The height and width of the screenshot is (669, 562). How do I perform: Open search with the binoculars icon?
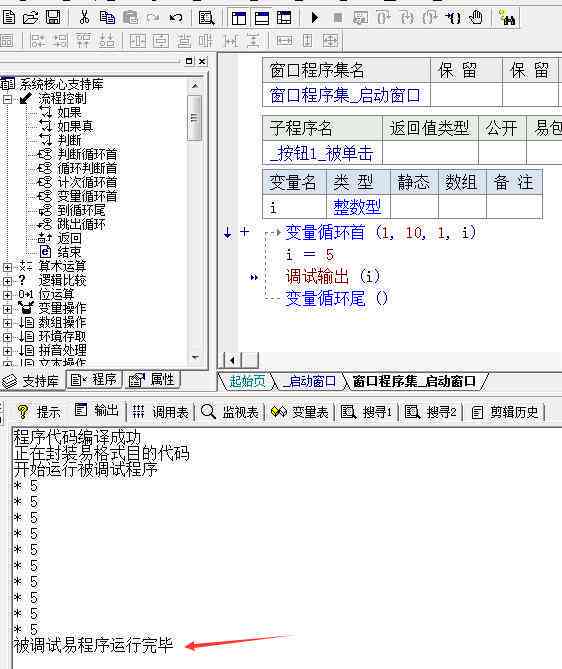(507, 18)
